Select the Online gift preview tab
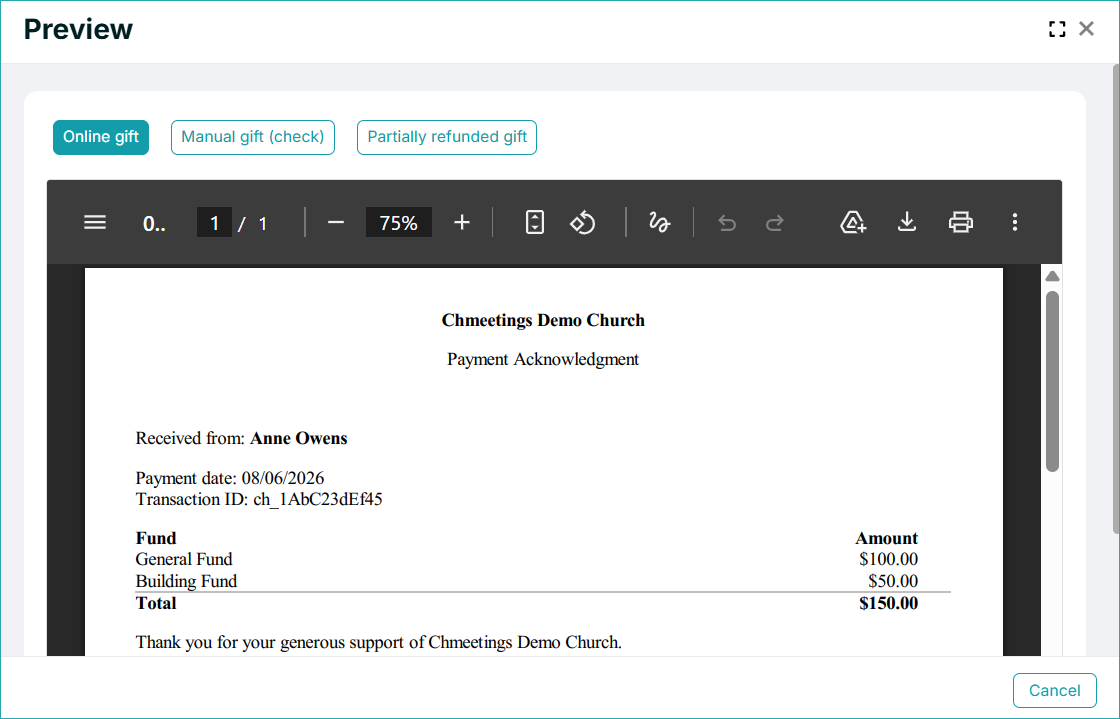The height and width of the screenshot is (719, 1120). click(x=101, y=137)
